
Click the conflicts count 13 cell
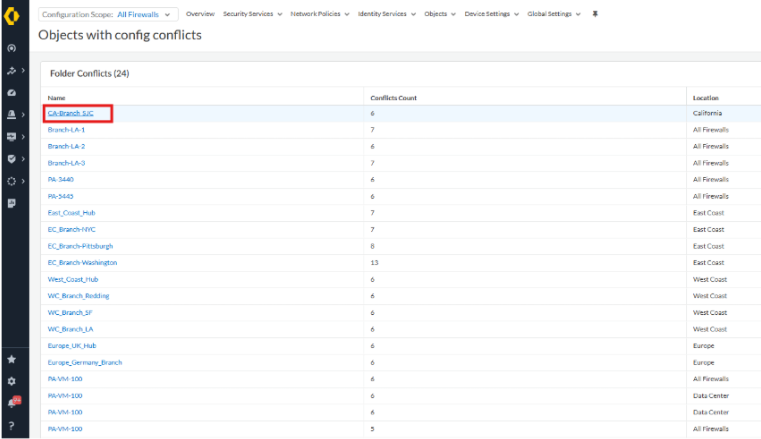tap(374, 263)
